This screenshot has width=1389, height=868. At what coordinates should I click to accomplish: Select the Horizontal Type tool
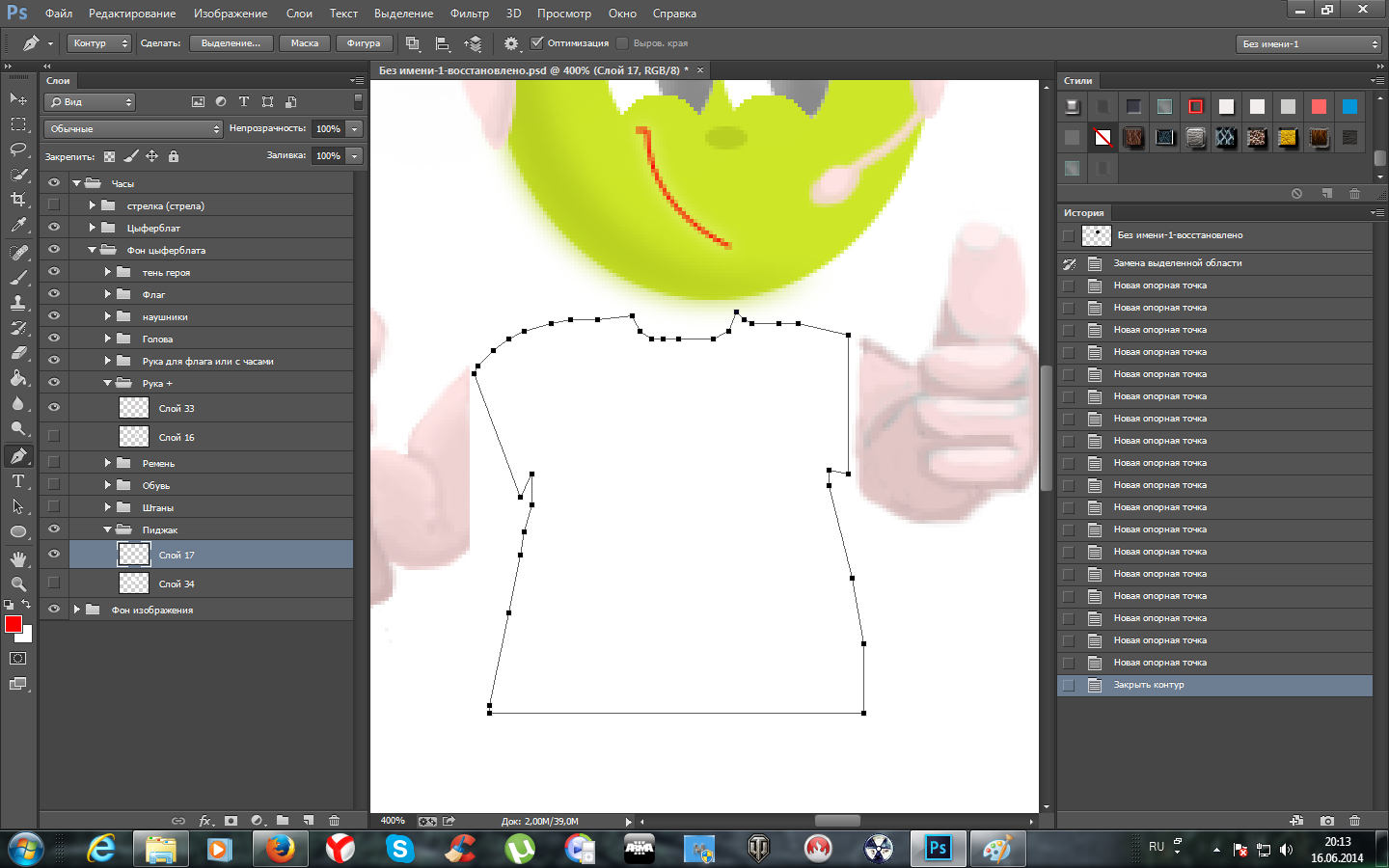[x=18, y=481]
